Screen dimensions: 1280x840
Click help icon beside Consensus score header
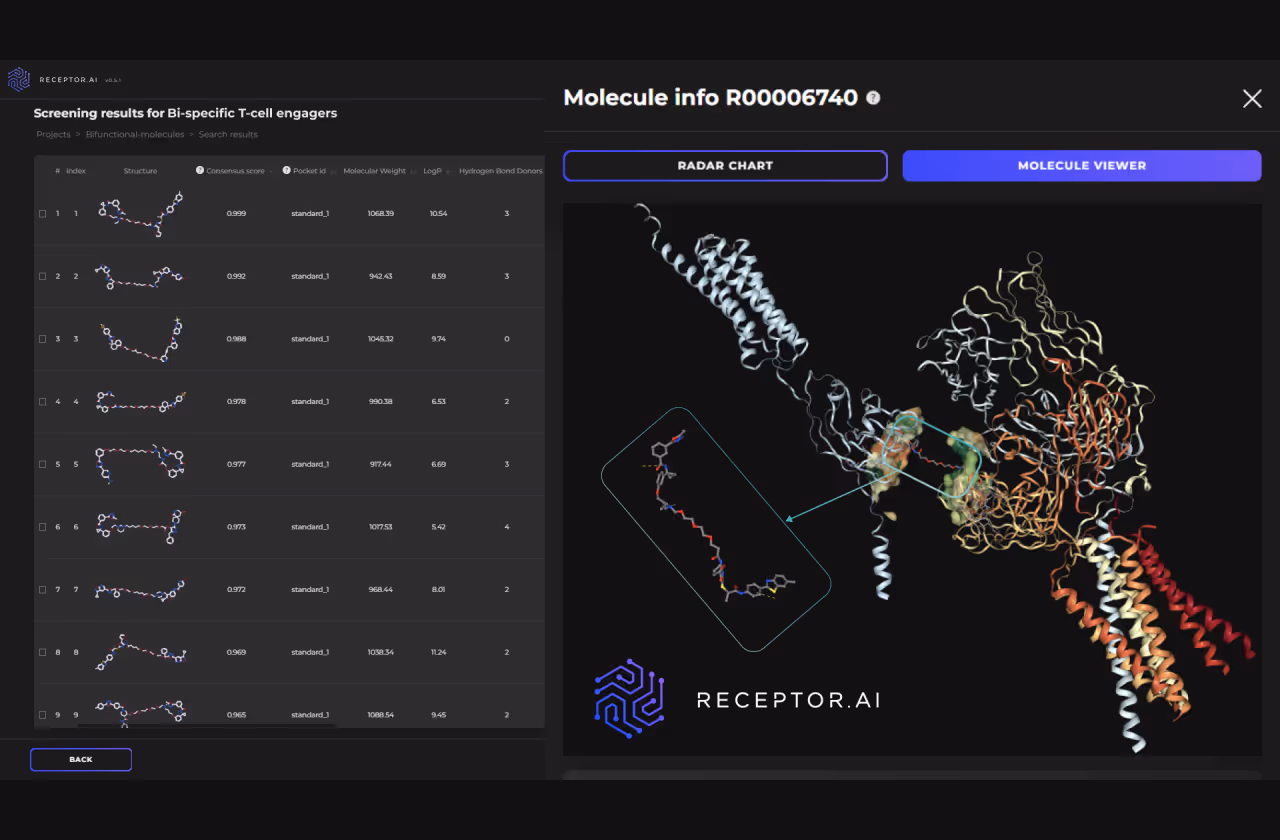click(x=200, y=171)
